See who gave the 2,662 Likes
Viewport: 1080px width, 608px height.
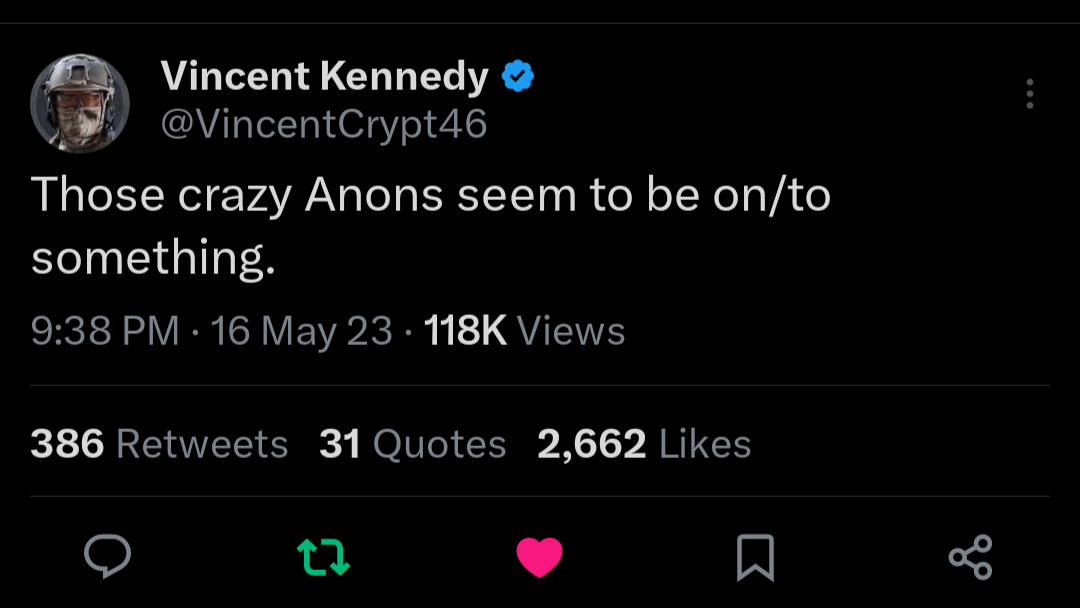[644, 444]
